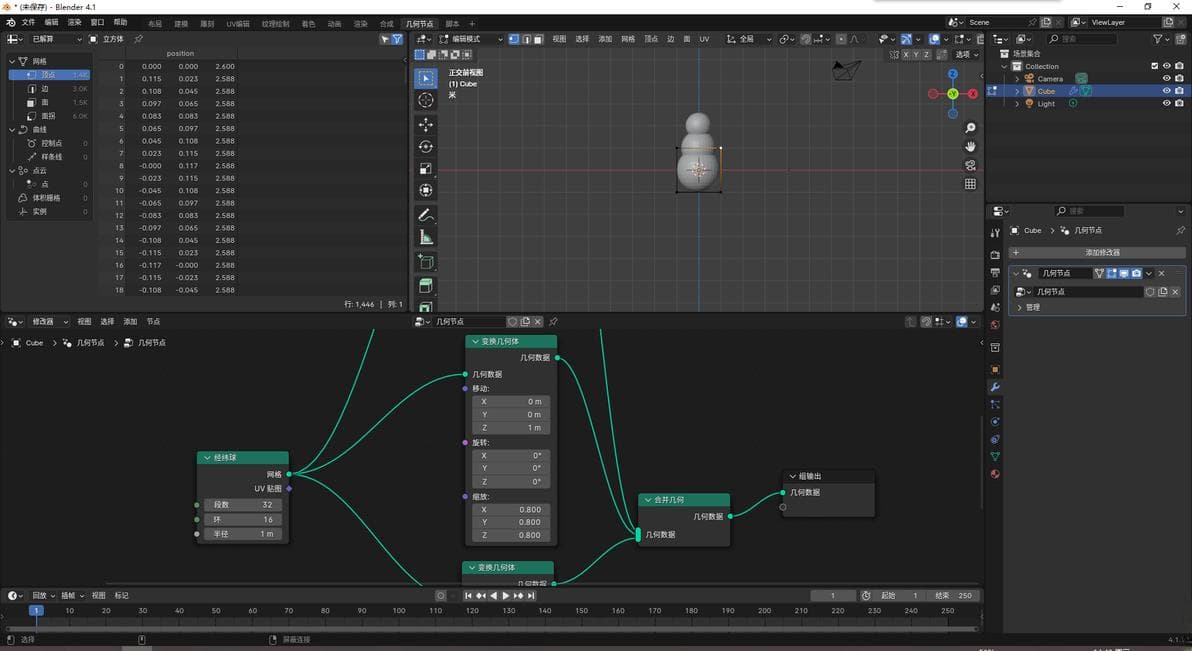Play the timeline animation
The width and height of the screenshot is (1192, 651).
[506, 595]
